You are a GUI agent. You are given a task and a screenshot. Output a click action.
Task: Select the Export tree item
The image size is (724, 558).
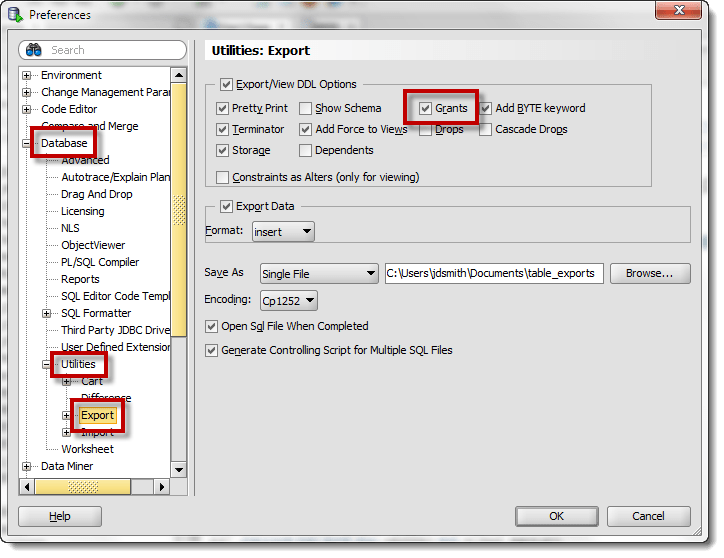click(97, 415)
